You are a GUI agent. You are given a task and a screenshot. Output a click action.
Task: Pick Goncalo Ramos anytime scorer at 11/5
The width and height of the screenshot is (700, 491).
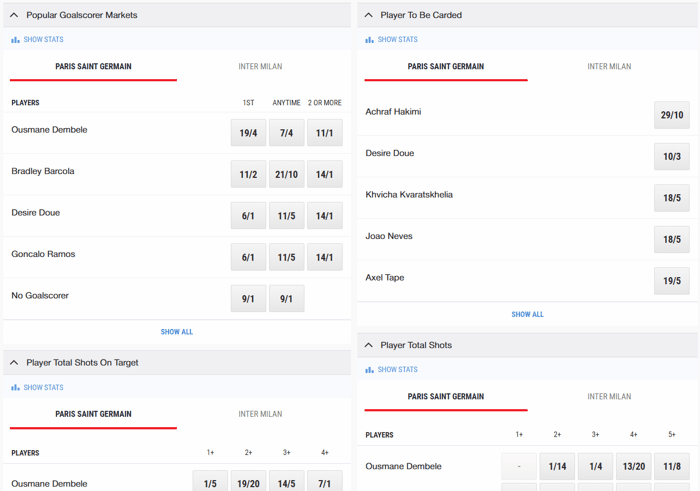click(287, 257)
